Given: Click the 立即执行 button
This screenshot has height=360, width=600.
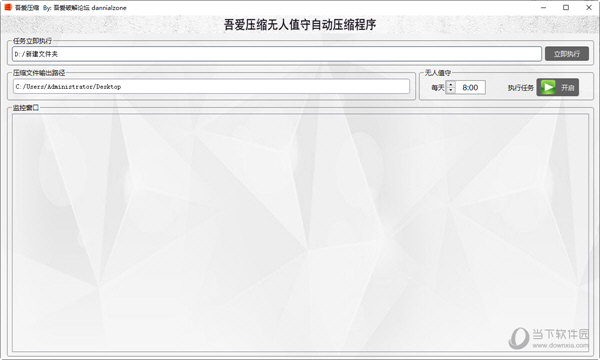Looking at the screenshot, I should pyautogui.click(x=567, y=54).
